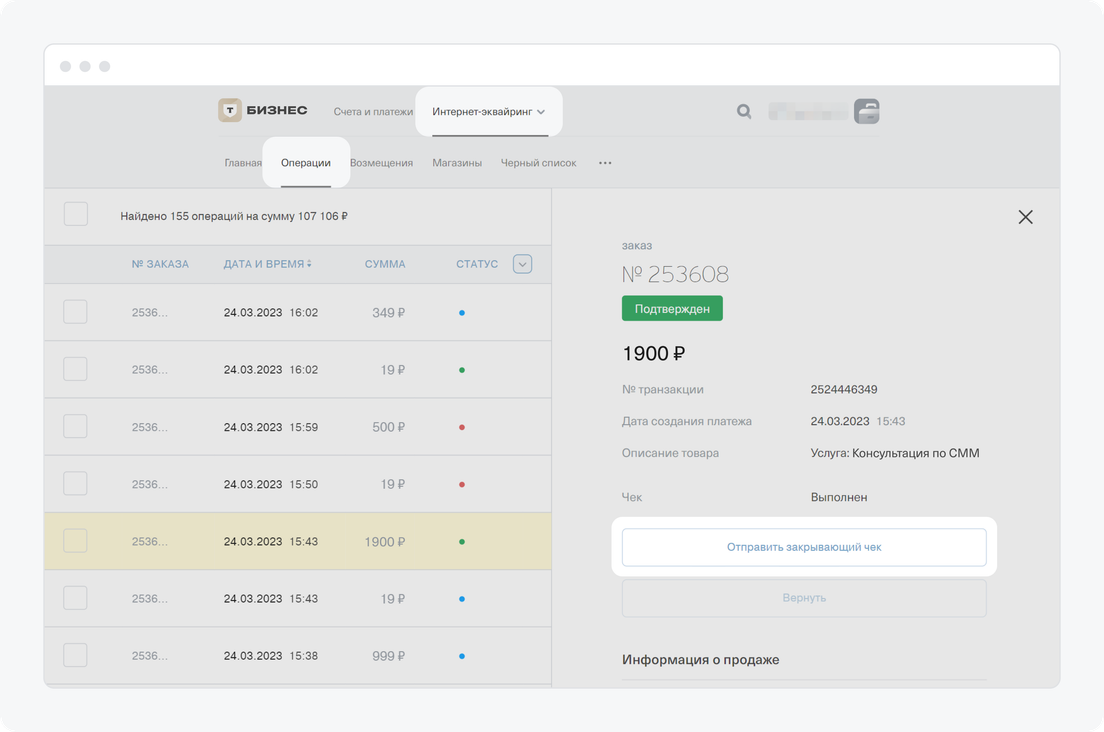Switch to the Операции tab
Viewport: 1104px width, 732px height.
coord(306,163)
